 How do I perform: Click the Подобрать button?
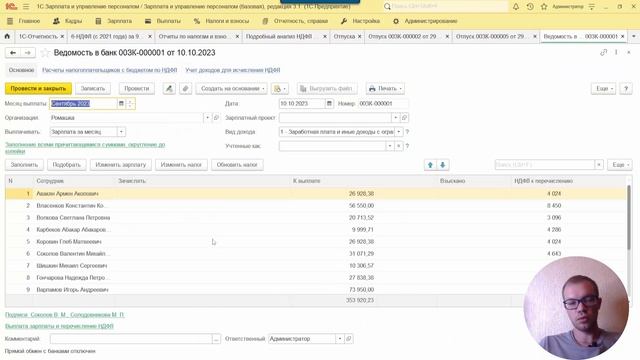tap(67, 165)
